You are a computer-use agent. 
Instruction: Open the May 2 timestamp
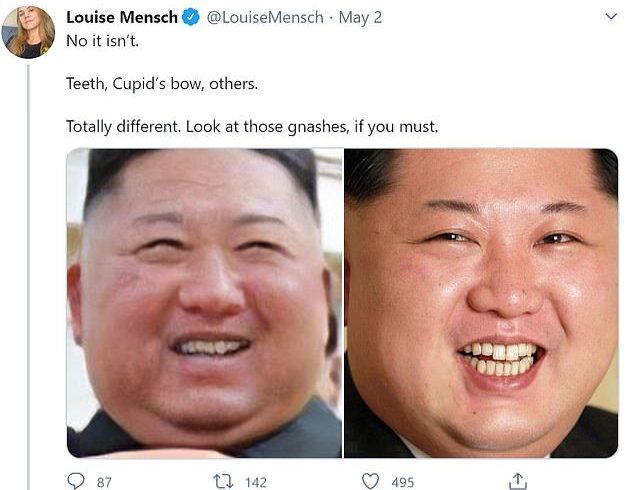[x=360, y=17]
